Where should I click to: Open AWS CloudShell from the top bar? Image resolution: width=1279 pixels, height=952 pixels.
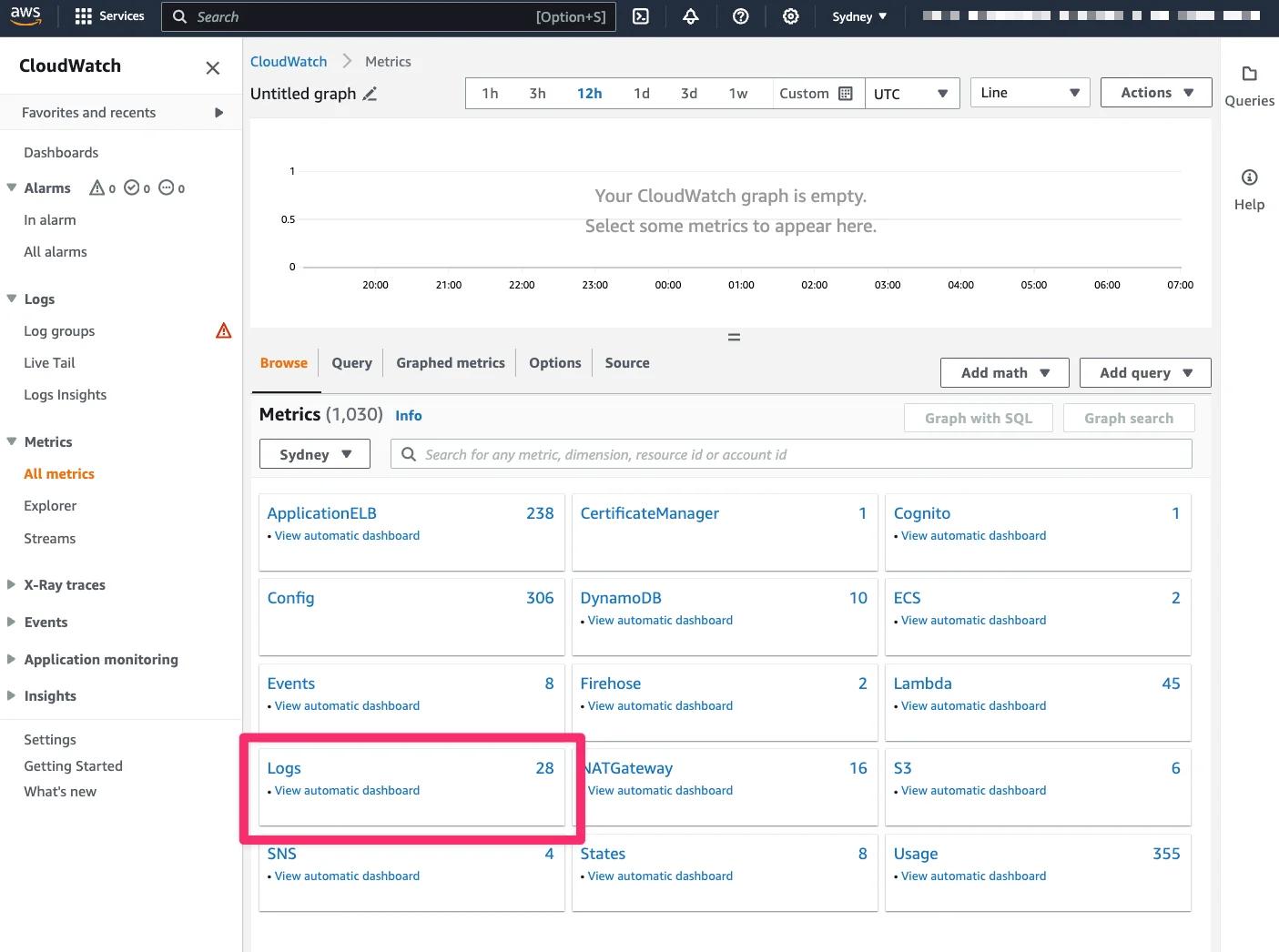[x=640, y=16]
